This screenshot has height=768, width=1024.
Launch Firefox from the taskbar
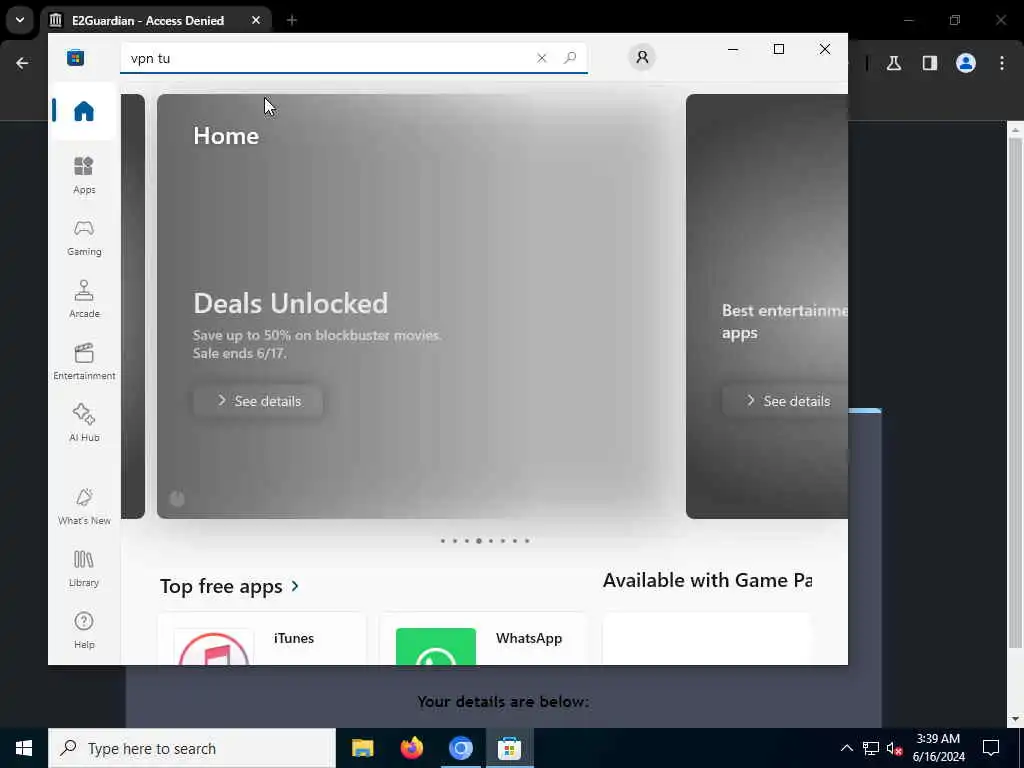(411, 748)
